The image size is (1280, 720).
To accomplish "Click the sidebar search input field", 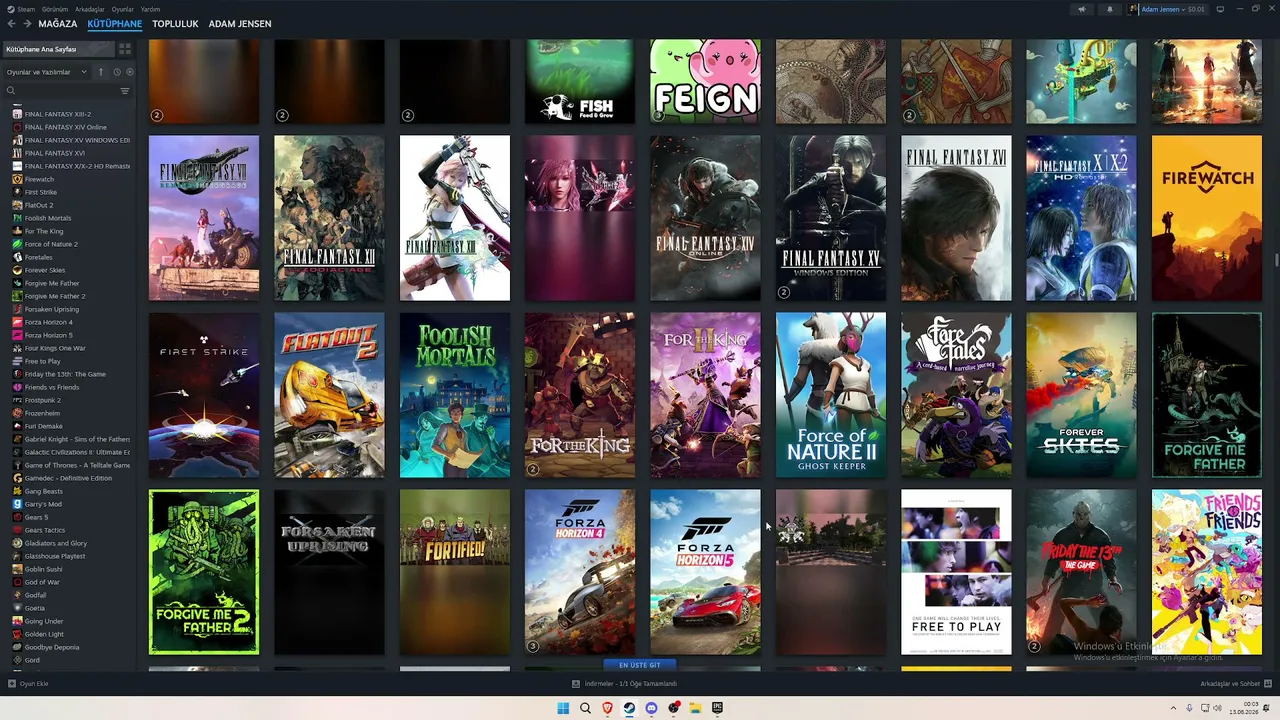I will pyautogui.click(x=68, y=91).
